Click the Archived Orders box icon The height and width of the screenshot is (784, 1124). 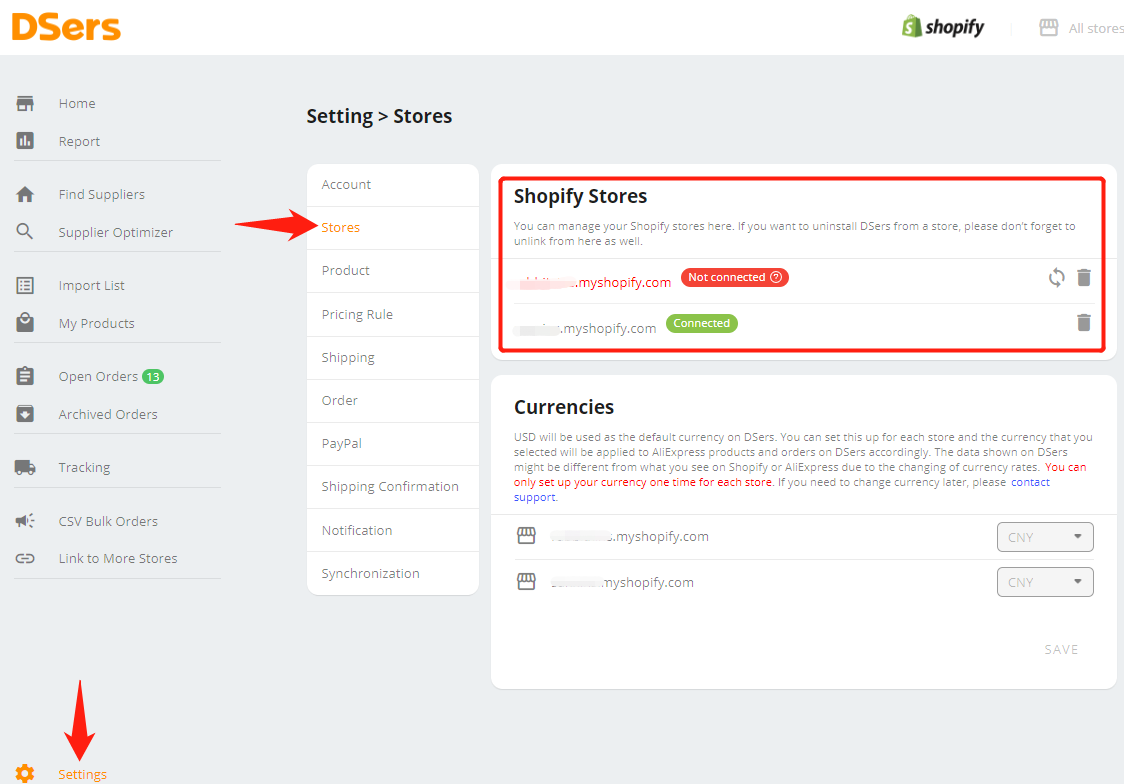tap(25, 413)
